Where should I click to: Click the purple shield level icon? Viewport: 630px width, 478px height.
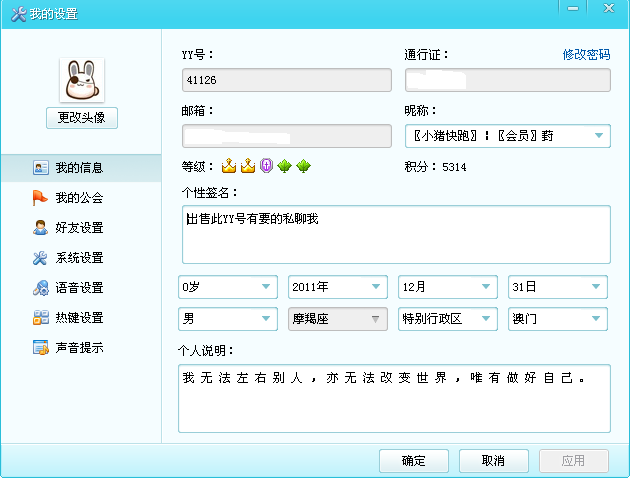tap(266, 165)
